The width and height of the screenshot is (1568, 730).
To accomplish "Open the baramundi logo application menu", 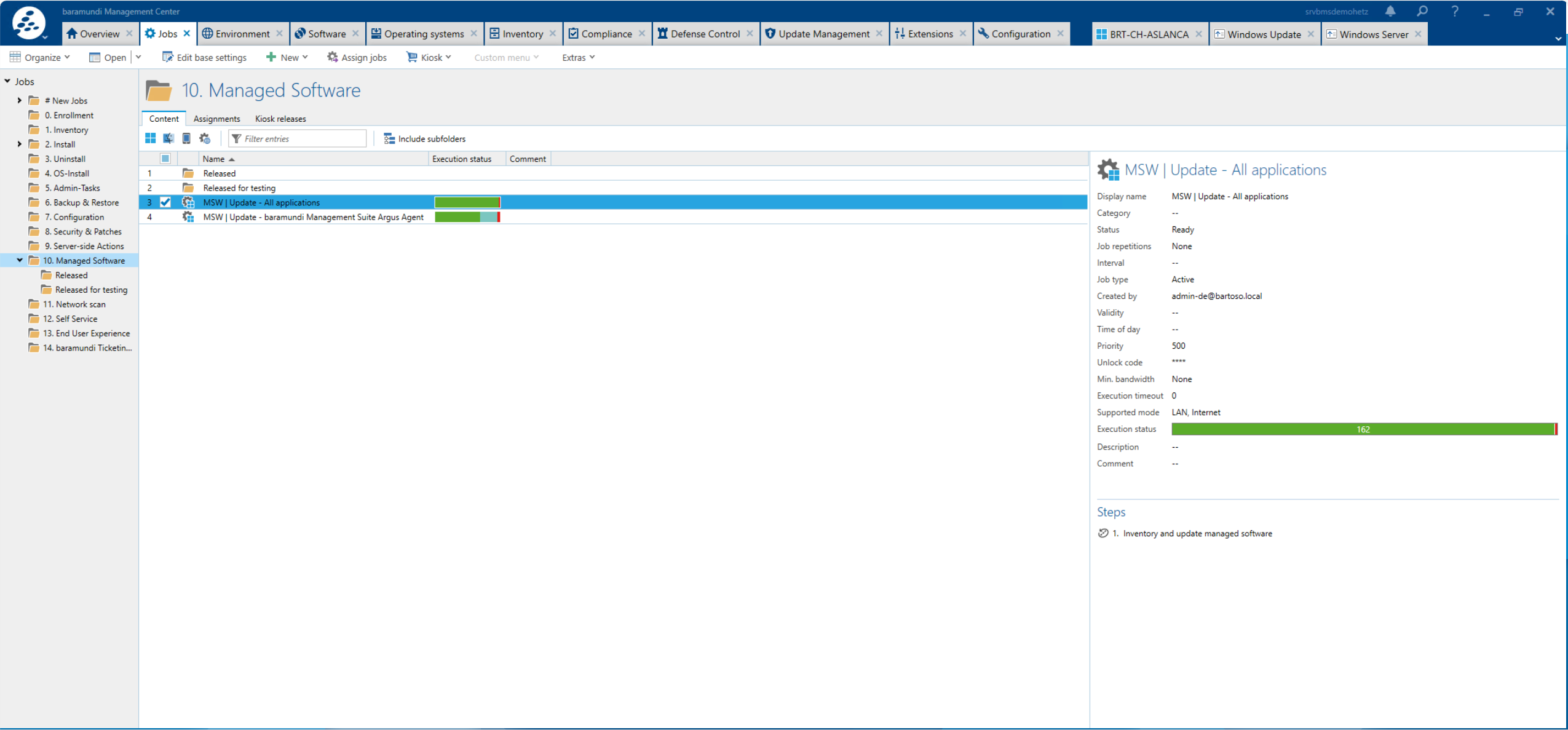I will (x=28, y=23).
